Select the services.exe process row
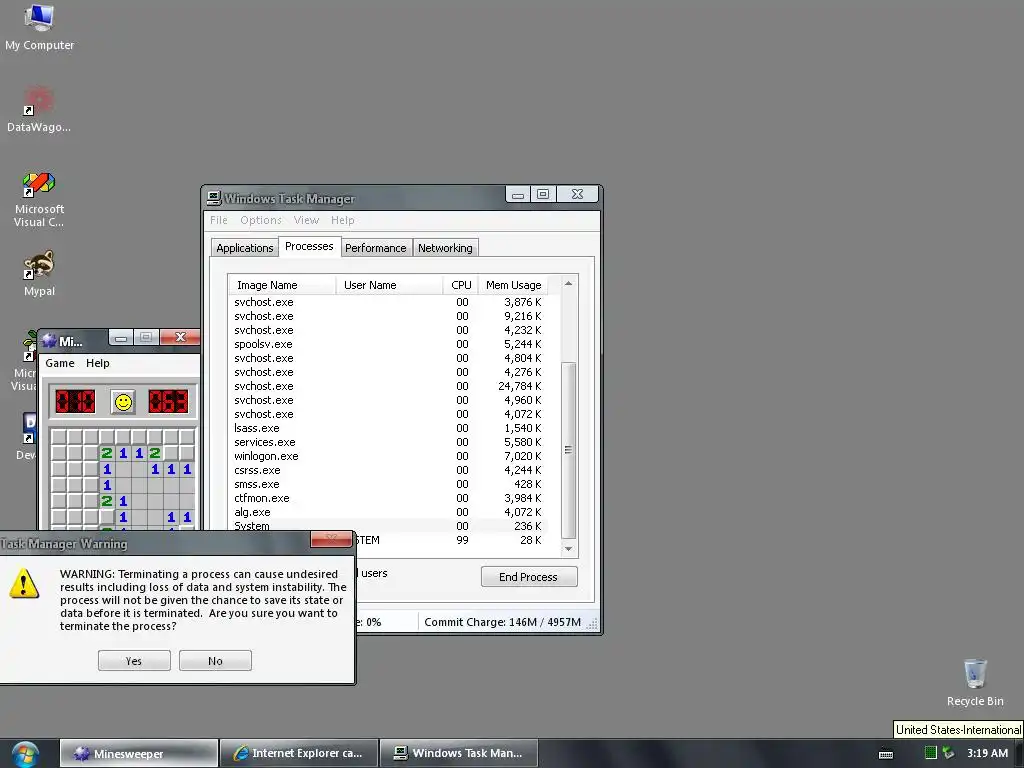Viewport: 1024px width, 768px height. 388,442
